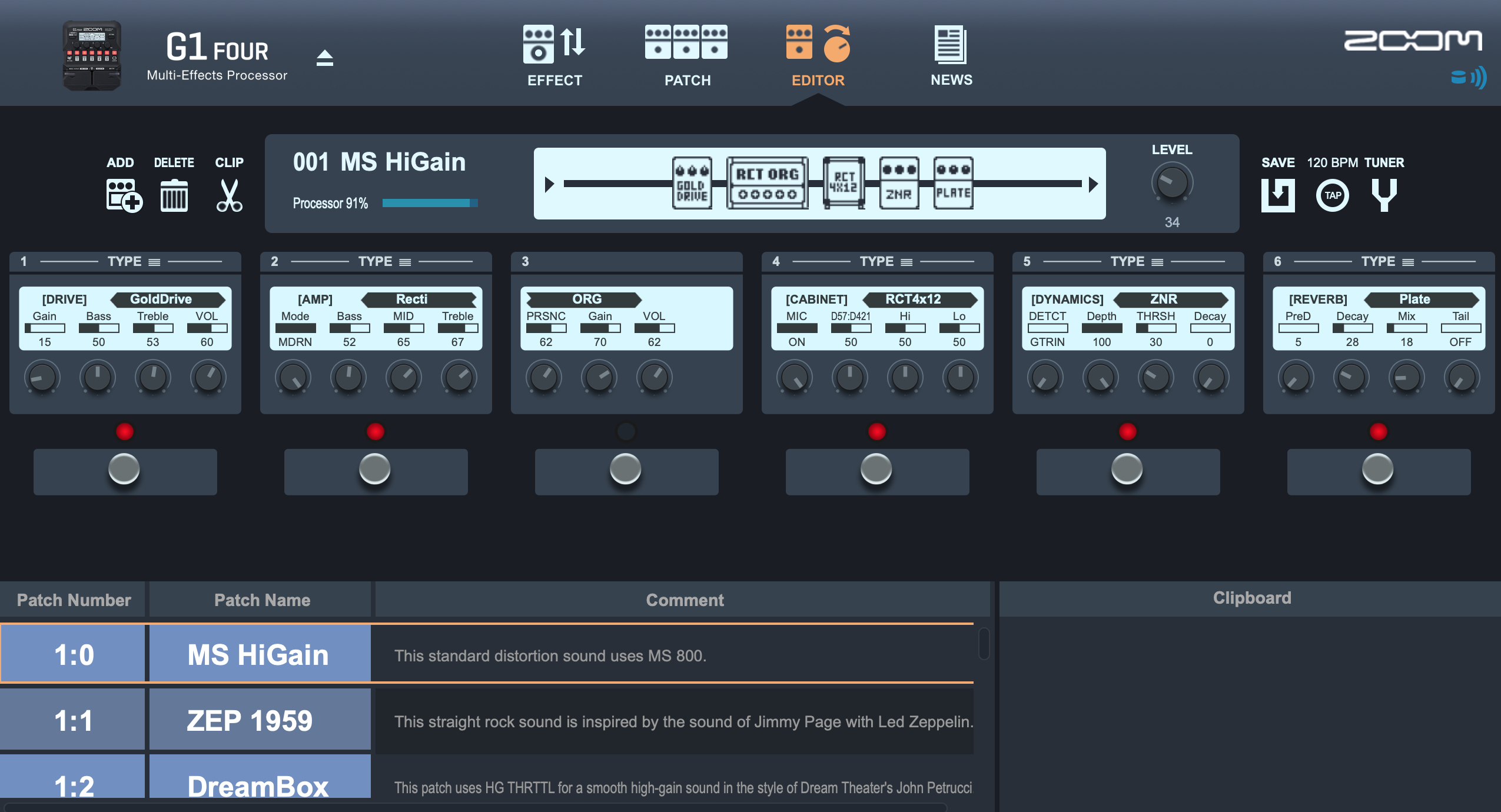Click the CLIP scissors icon
Viewport: 1501px width, 812px height.
[229, 195]
